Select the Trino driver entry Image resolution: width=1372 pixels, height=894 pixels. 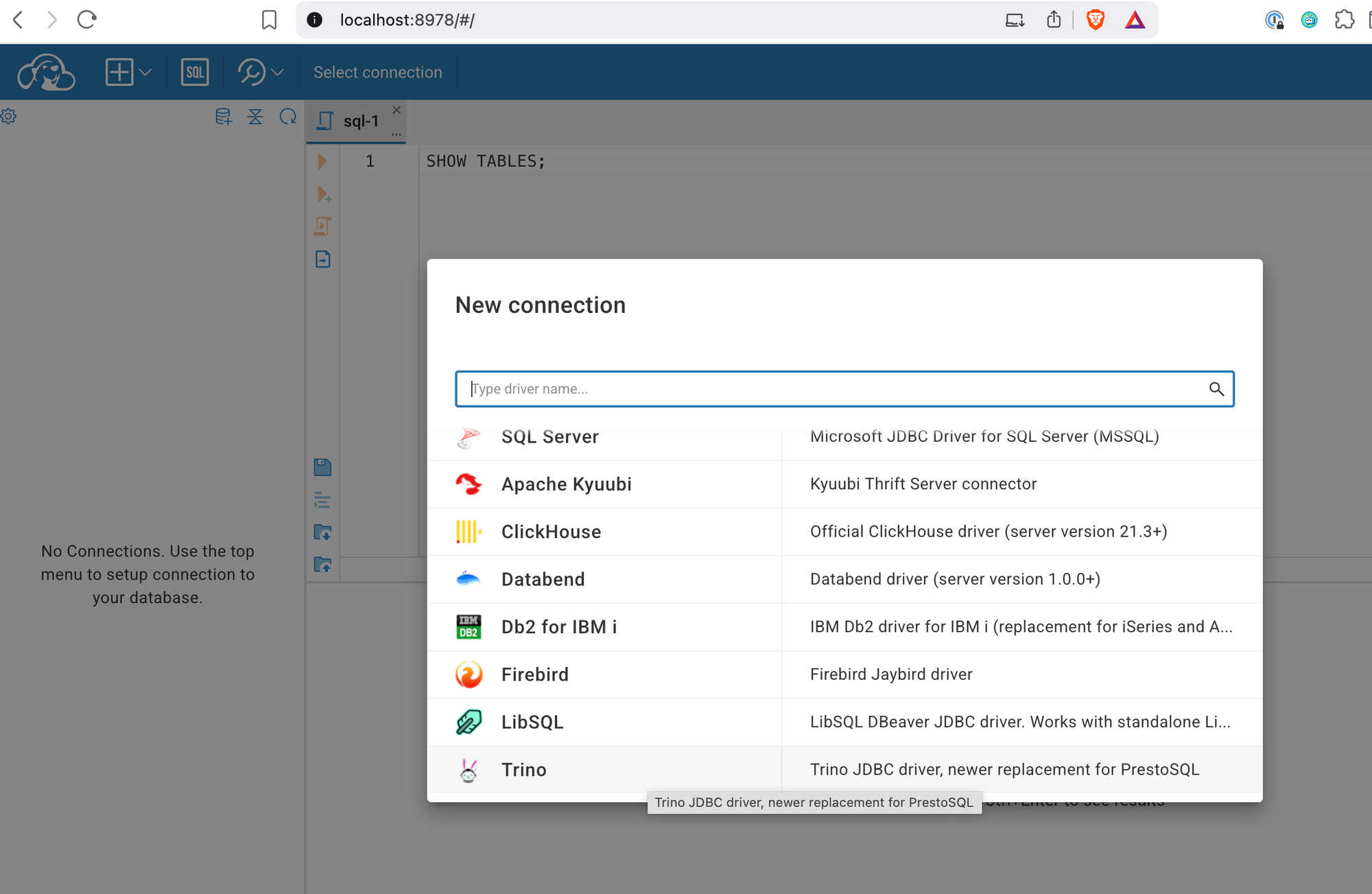(x=523, y=770)
